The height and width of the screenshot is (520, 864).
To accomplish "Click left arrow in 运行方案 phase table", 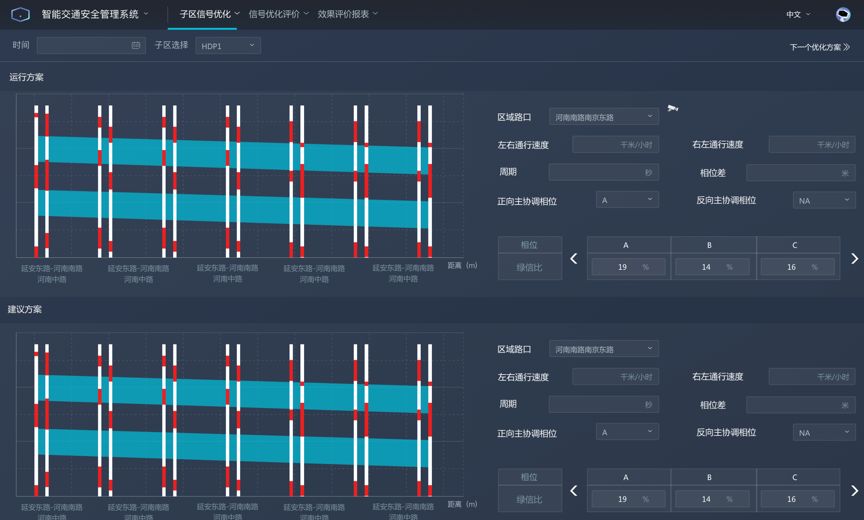I will point(574,258).
